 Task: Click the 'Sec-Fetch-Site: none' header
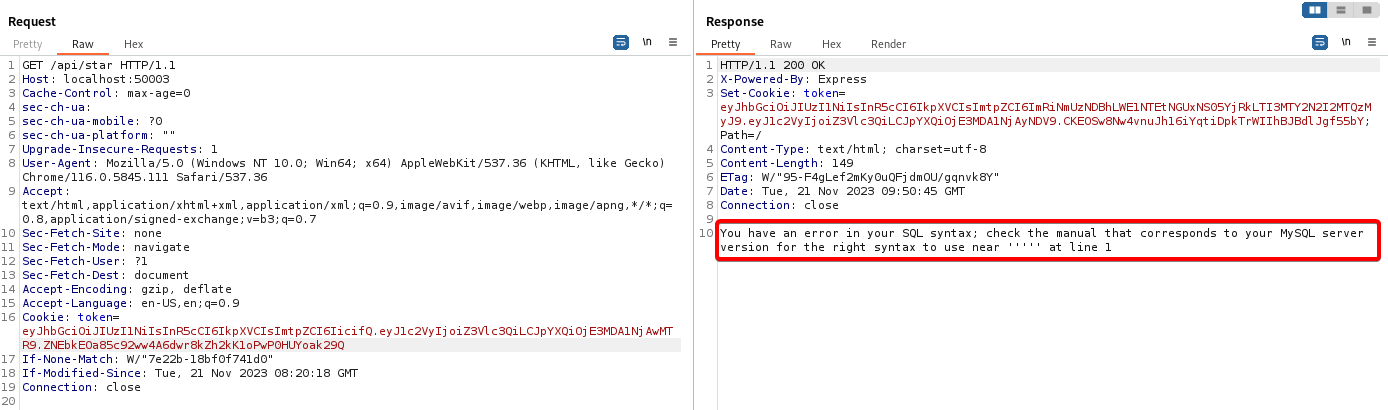[x=93, y=233]
